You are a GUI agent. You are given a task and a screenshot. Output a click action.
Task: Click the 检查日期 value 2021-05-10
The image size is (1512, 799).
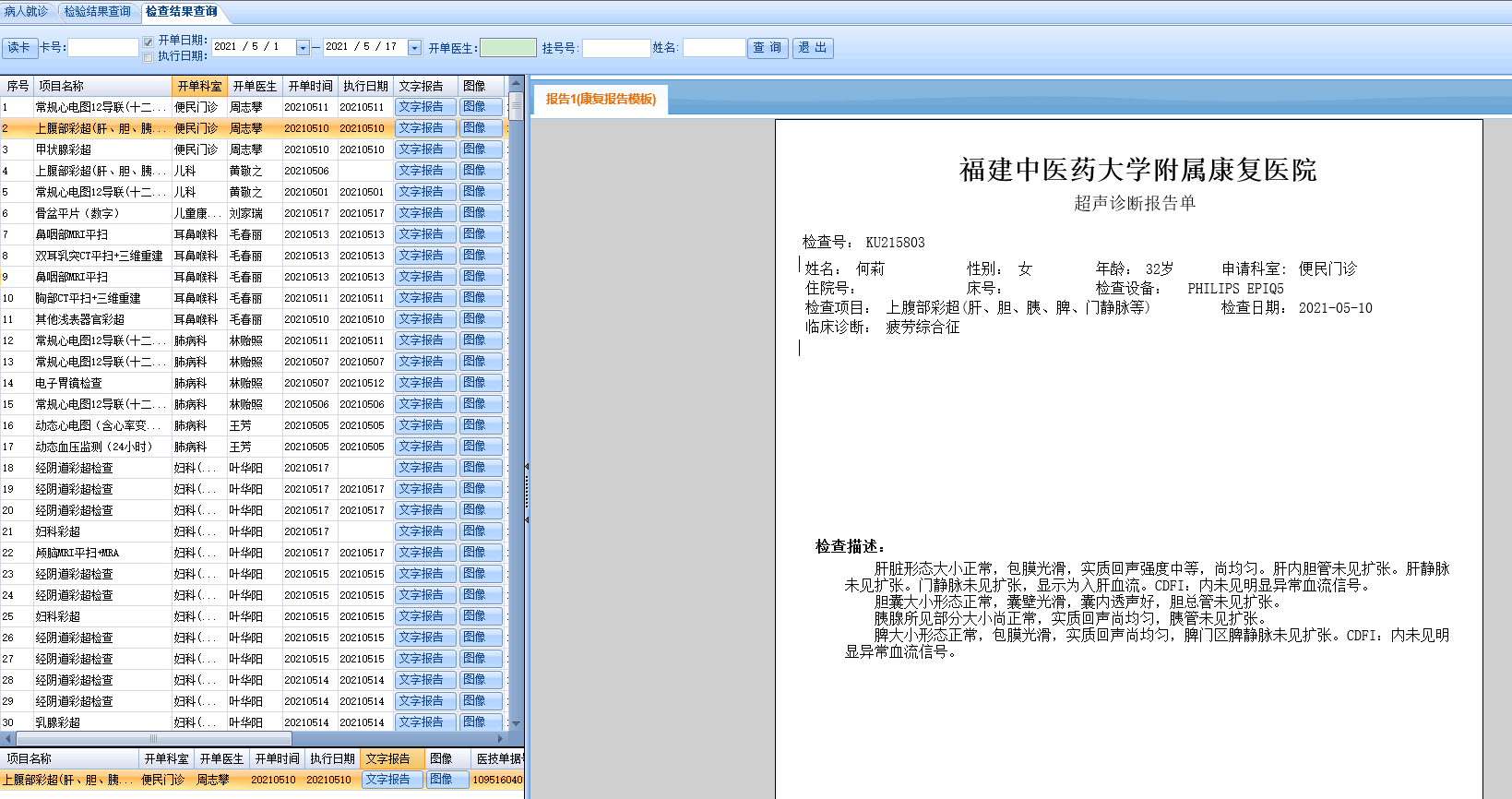1335,308
